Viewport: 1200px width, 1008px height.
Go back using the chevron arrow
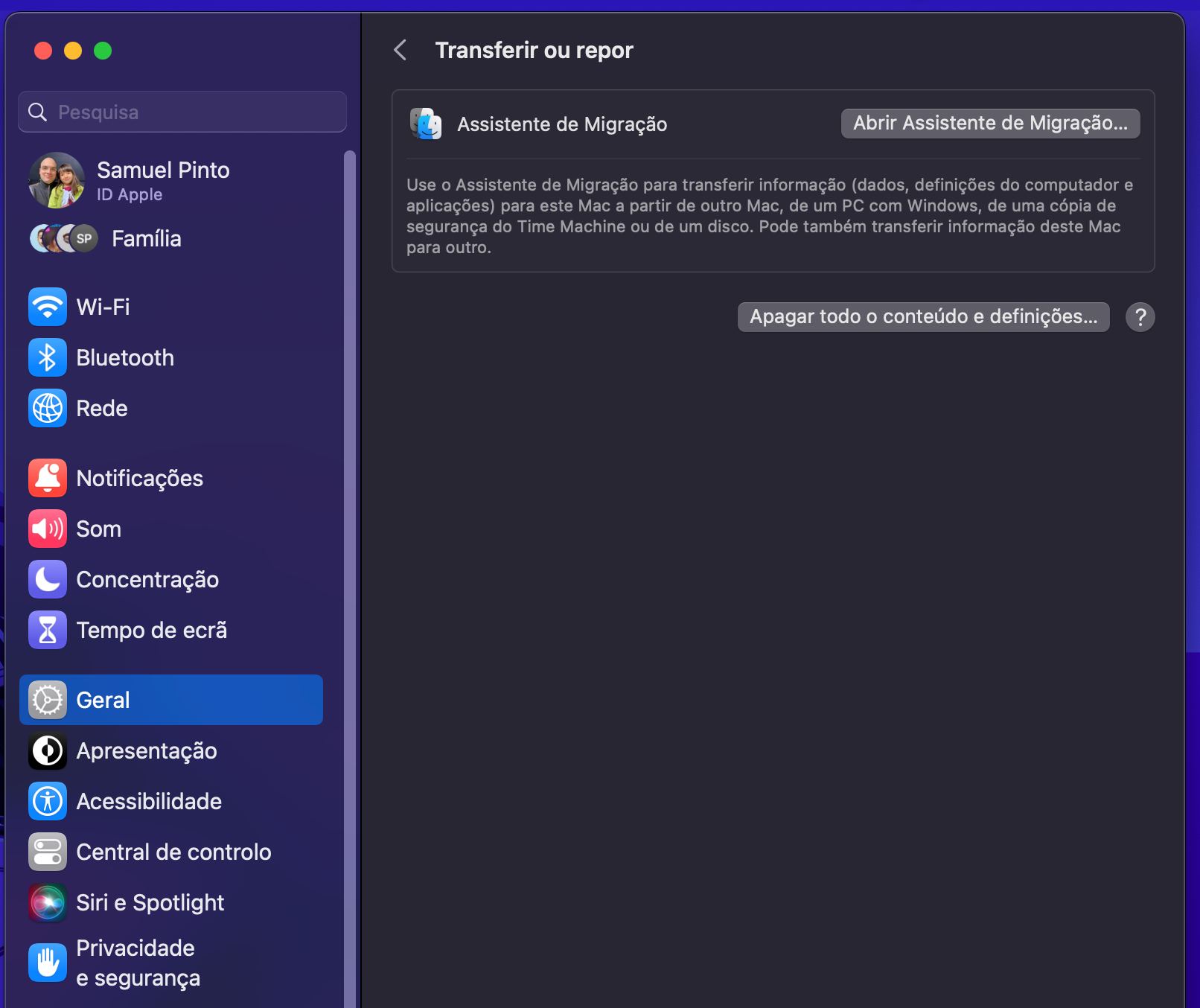(x=400, y=50)
